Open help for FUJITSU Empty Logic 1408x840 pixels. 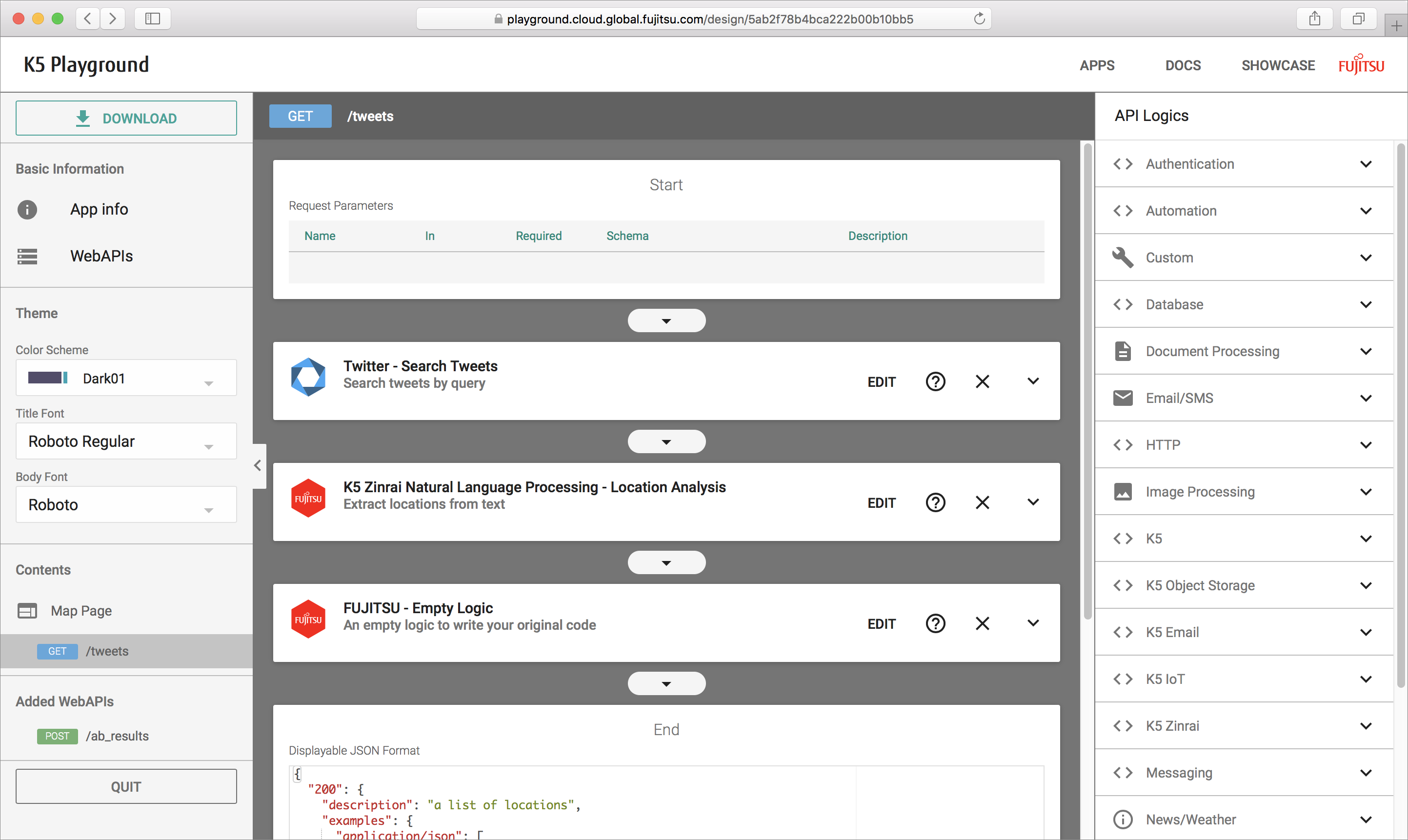(935, 624)
